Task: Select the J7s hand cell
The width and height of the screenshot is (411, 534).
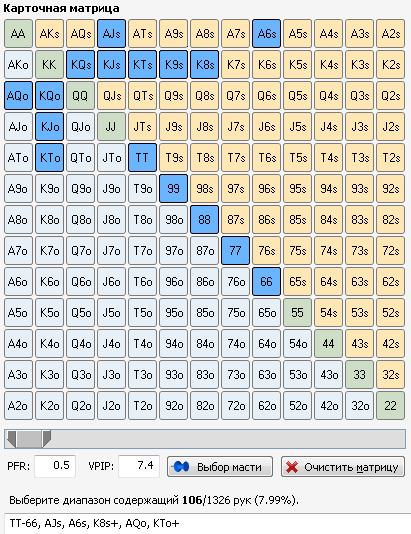Action: click(235, 126)
